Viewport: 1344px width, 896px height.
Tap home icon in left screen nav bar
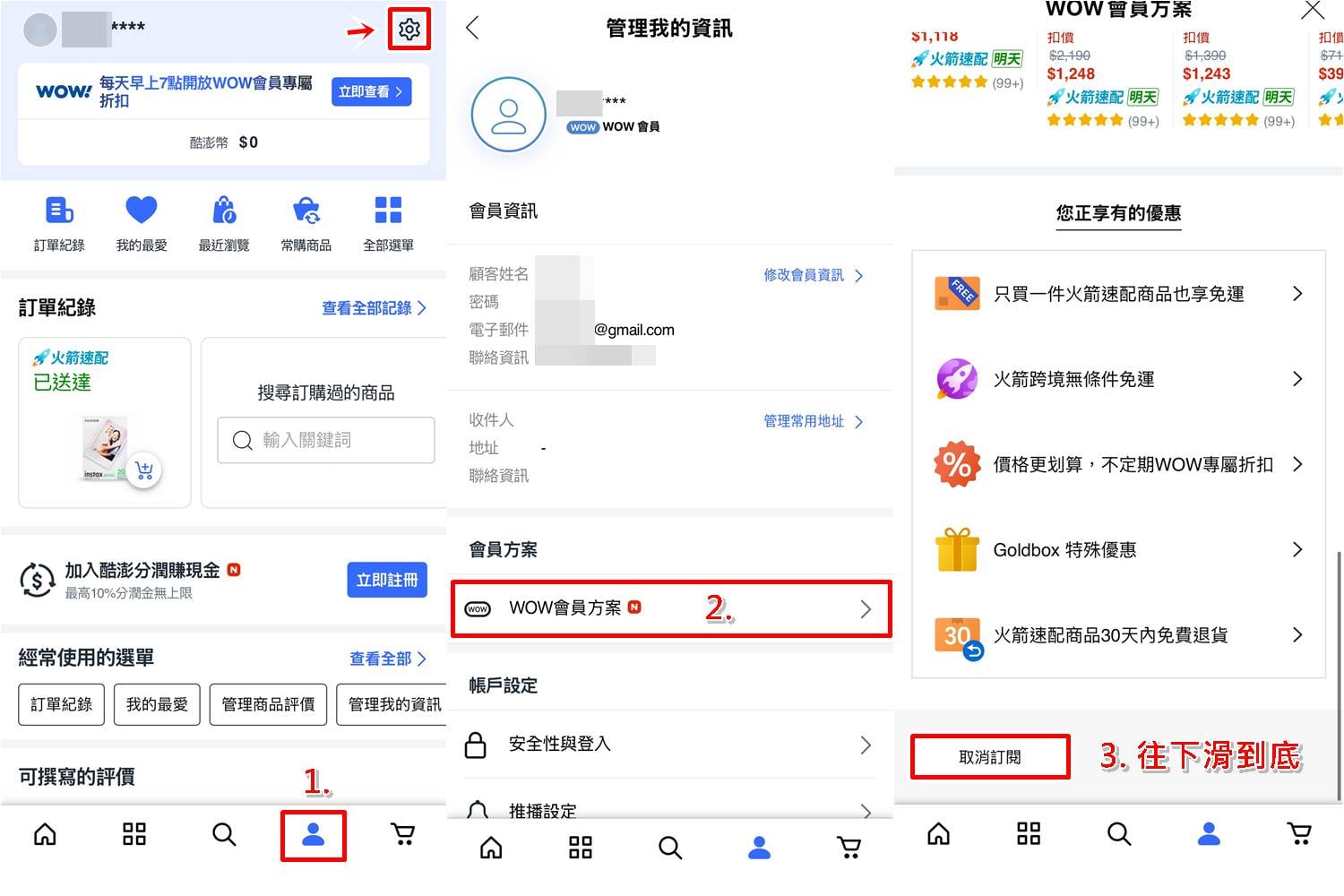tap(45, 835)
